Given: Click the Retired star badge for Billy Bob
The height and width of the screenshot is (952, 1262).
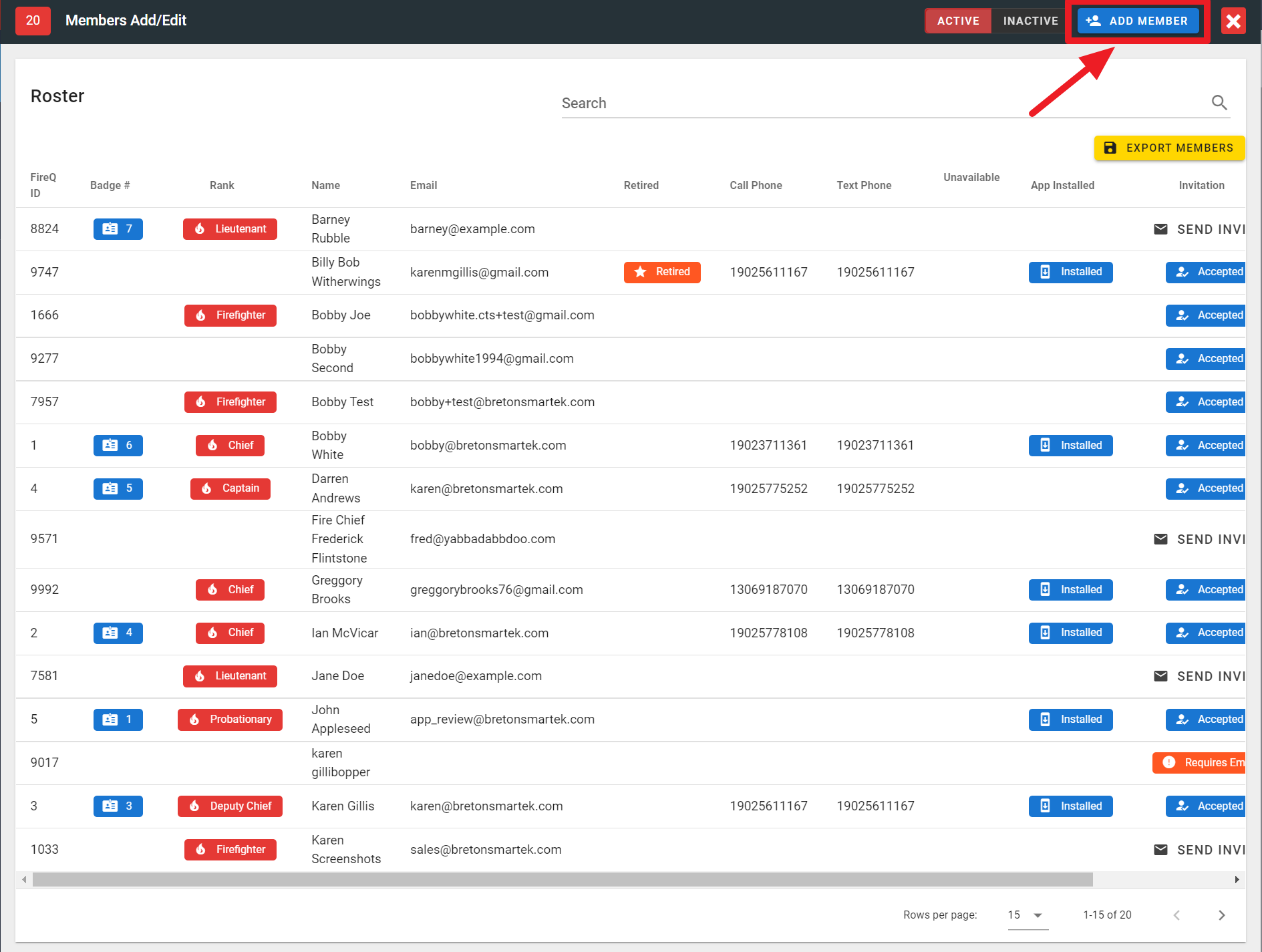Looking at the screenshot, I should (x=661, y=272).
